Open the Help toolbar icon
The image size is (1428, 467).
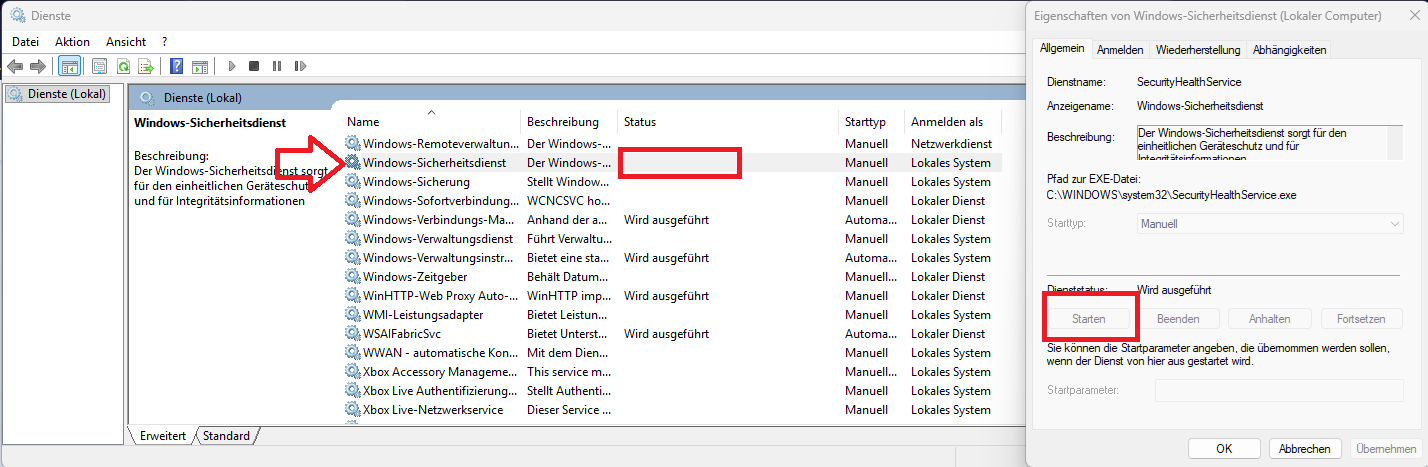[176, 66]
